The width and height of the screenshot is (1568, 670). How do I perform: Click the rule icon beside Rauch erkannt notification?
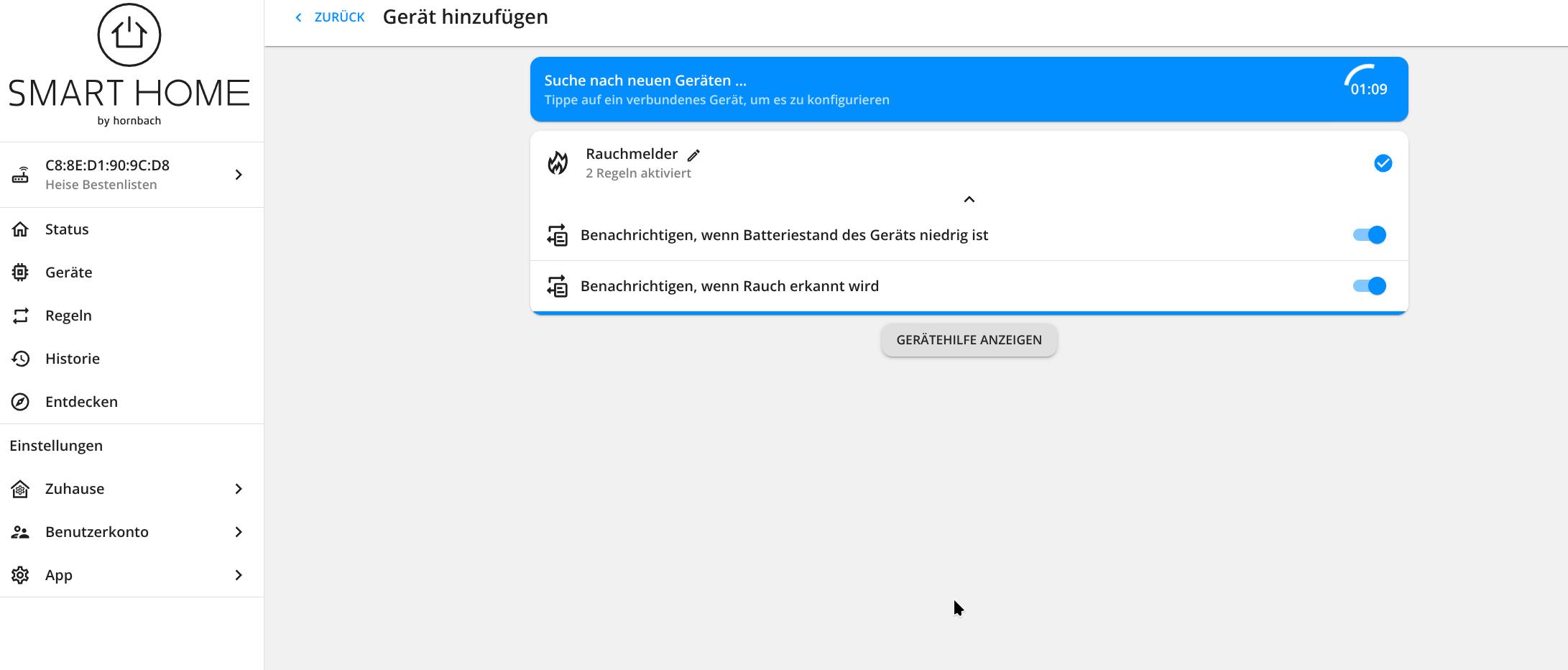pos(558,286)
